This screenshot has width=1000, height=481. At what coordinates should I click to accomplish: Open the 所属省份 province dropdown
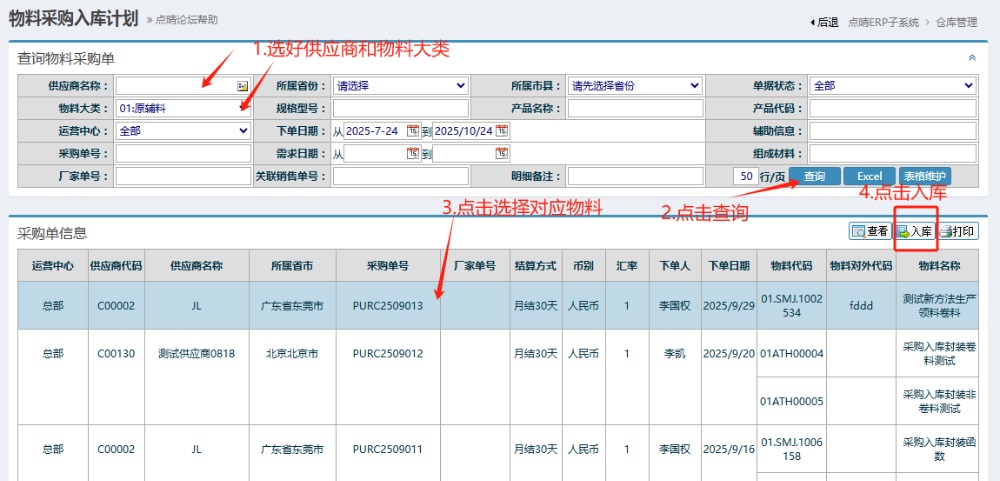point(400,86)
